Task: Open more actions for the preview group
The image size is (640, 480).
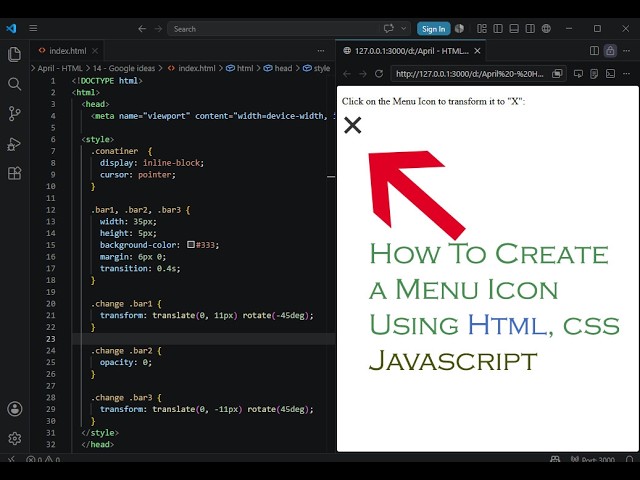Action: (627, 51)
